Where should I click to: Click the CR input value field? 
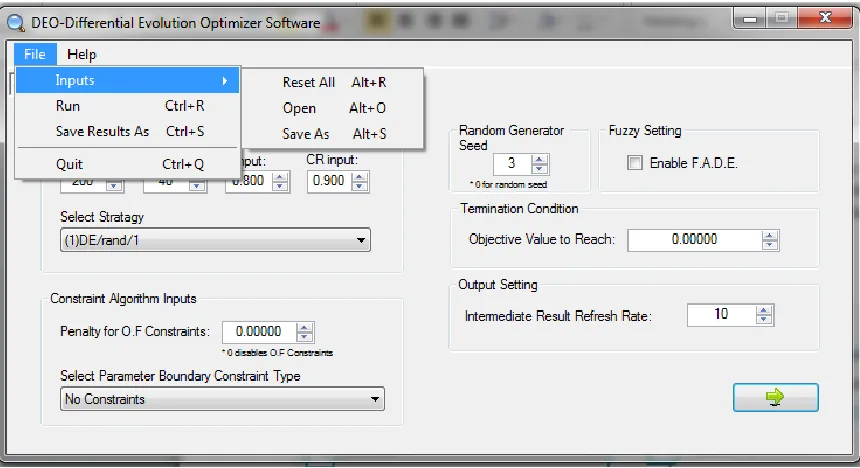[329, 181]
